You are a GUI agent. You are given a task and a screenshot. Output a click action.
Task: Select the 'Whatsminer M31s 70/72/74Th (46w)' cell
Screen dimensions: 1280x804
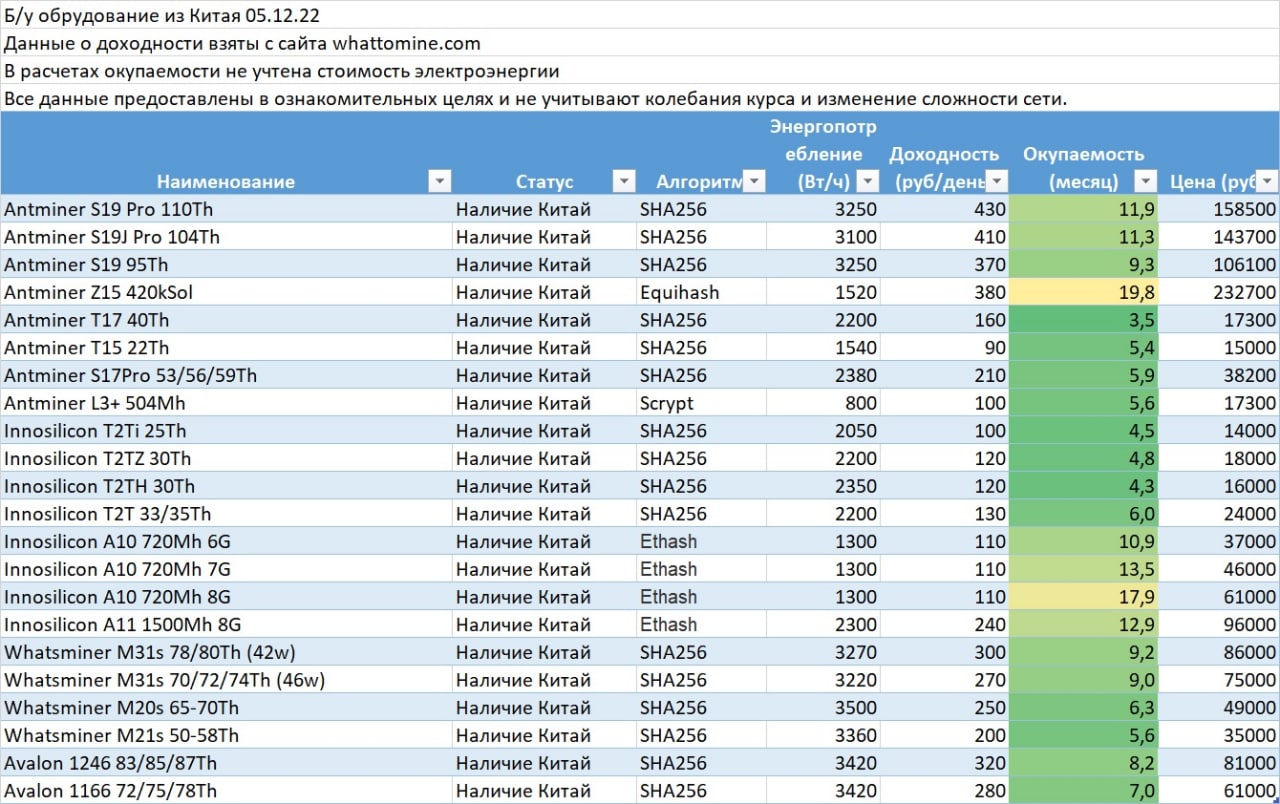pyautogui.click(x=226, y=680)
